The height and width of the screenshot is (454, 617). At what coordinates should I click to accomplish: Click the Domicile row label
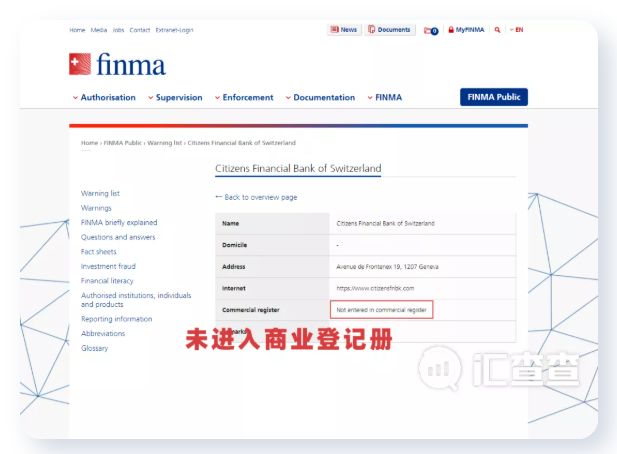coord(235,245)
